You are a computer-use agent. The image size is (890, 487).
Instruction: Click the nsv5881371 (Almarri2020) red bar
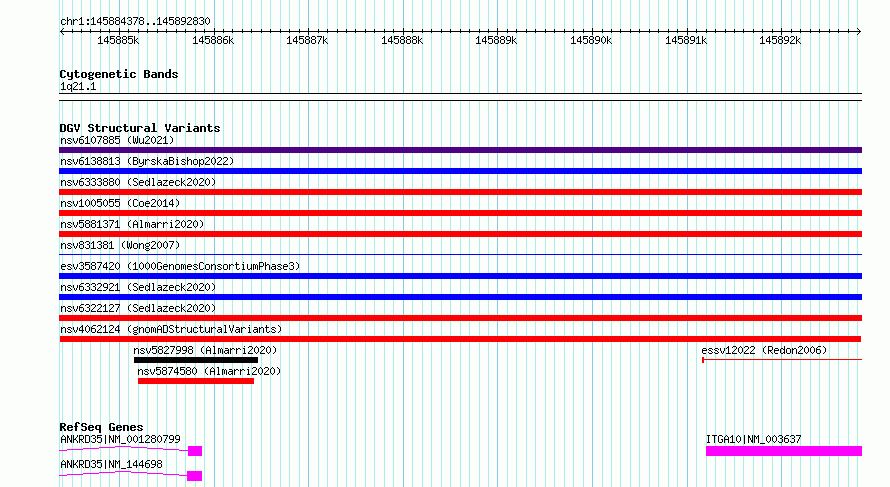(460, 234)
